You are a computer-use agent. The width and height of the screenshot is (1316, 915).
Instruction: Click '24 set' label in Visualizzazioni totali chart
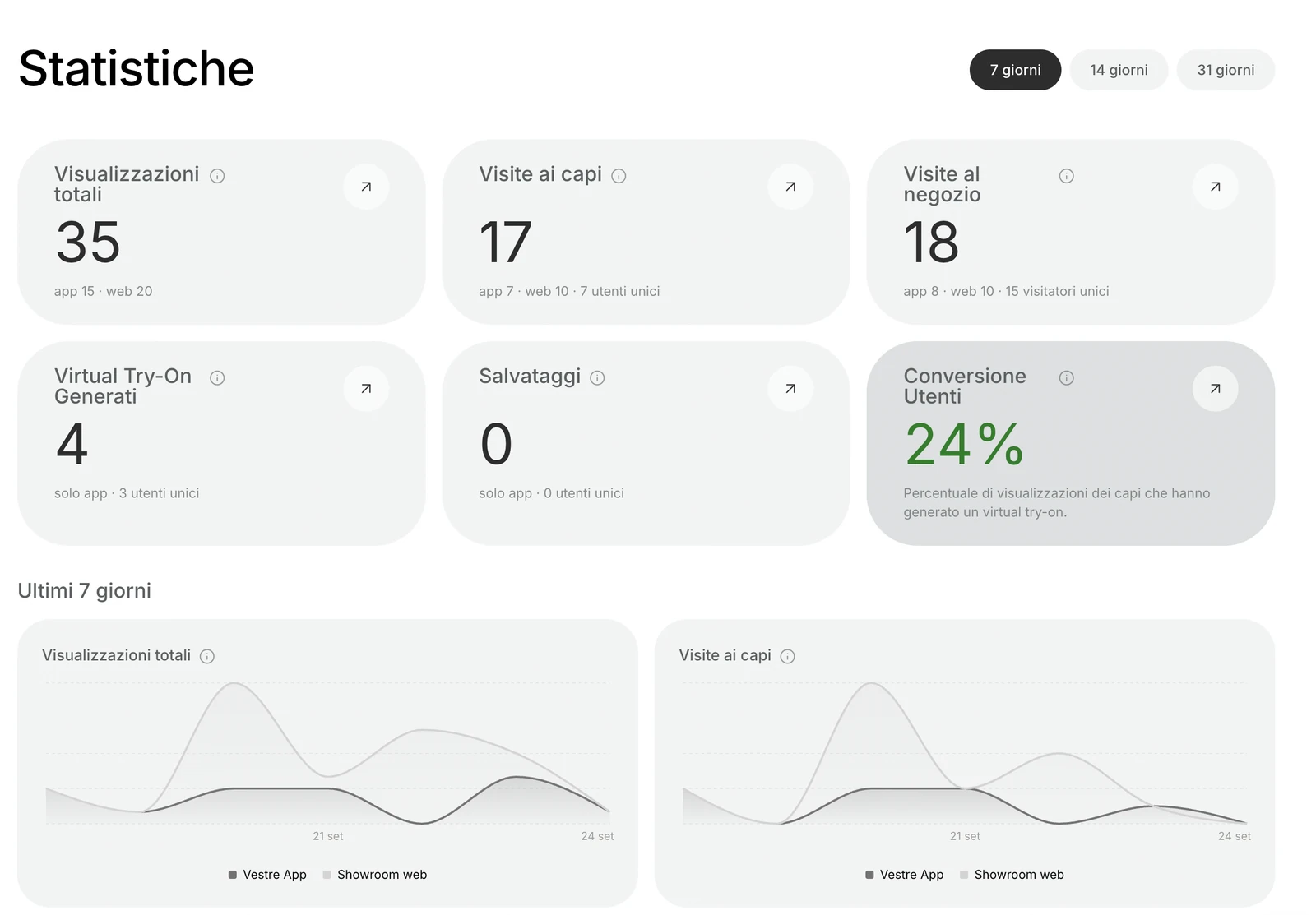pyautogui.click(x=597, y=836)
